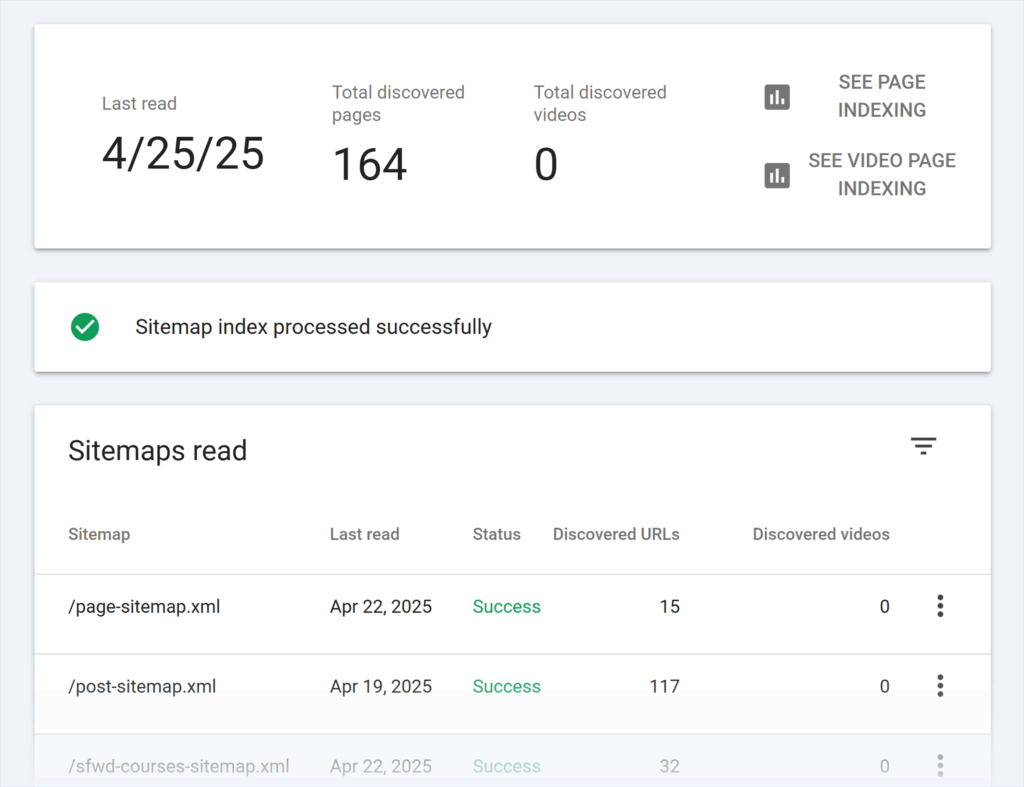
Task: Open the three-dot menu for post-sitemap.xml
Action: tap(940, 686)
